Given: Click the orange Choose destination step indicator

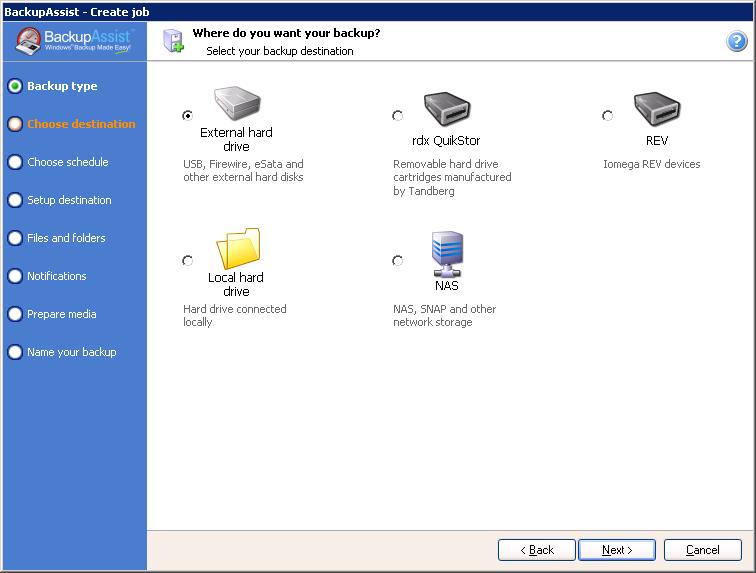Looking at the screenshot, I should (15, 124).
